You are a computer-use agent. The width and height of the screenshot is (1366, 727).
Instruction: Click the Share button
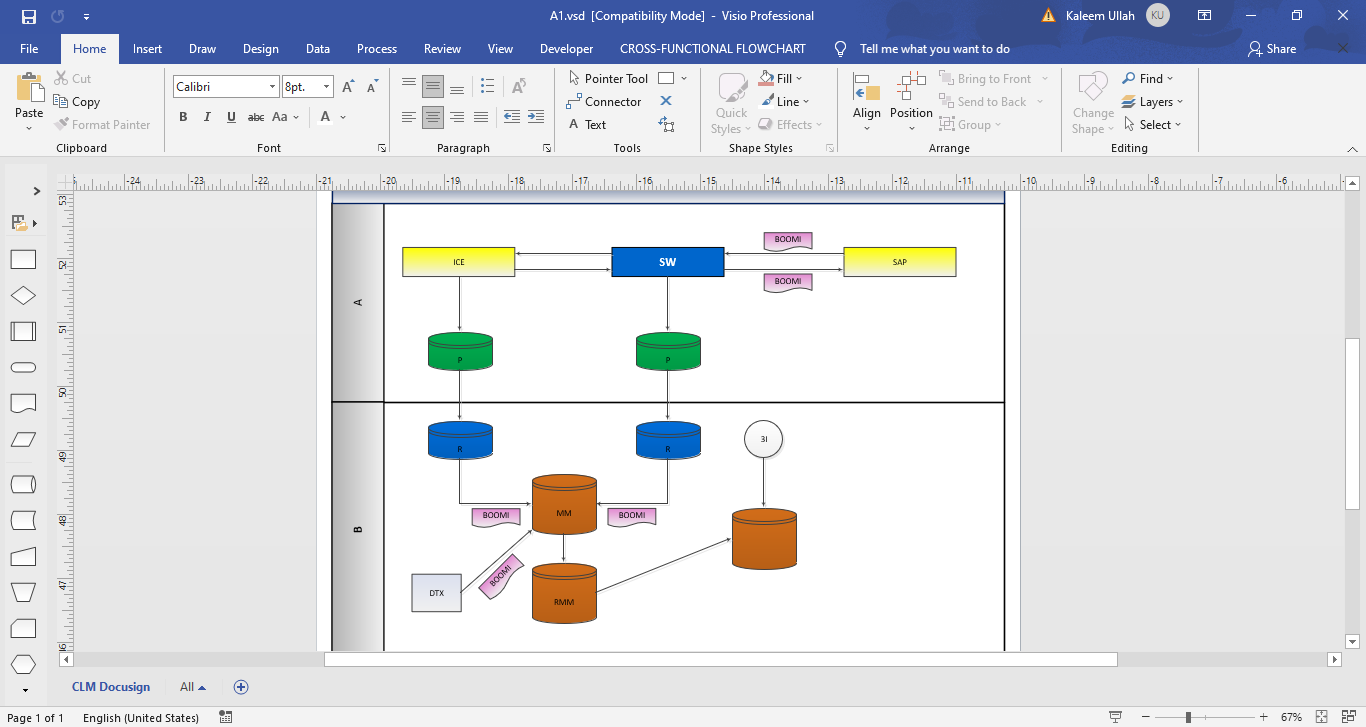pos(1271,48)
